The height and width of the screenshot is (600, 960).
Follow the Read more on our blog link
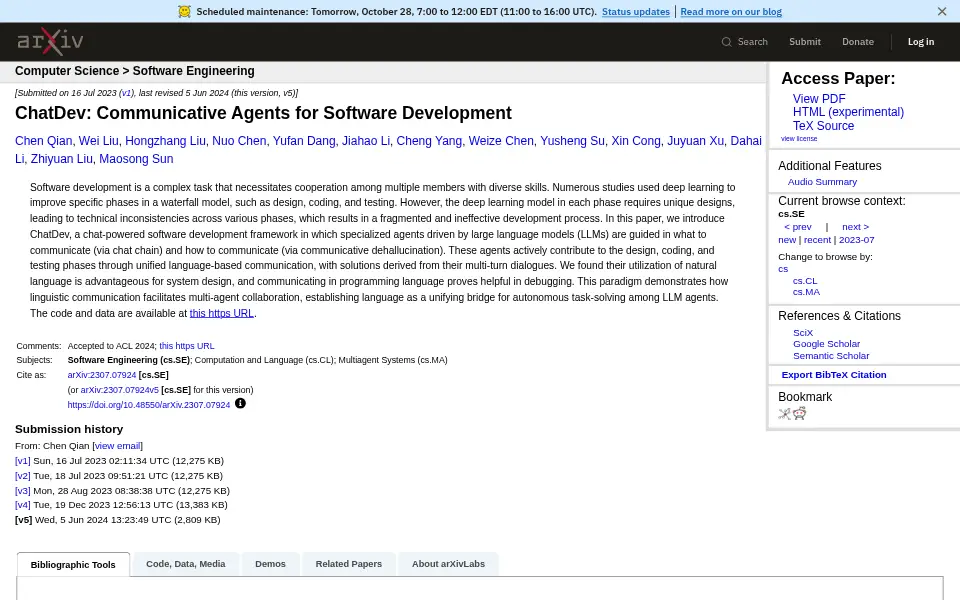point(731,12)
